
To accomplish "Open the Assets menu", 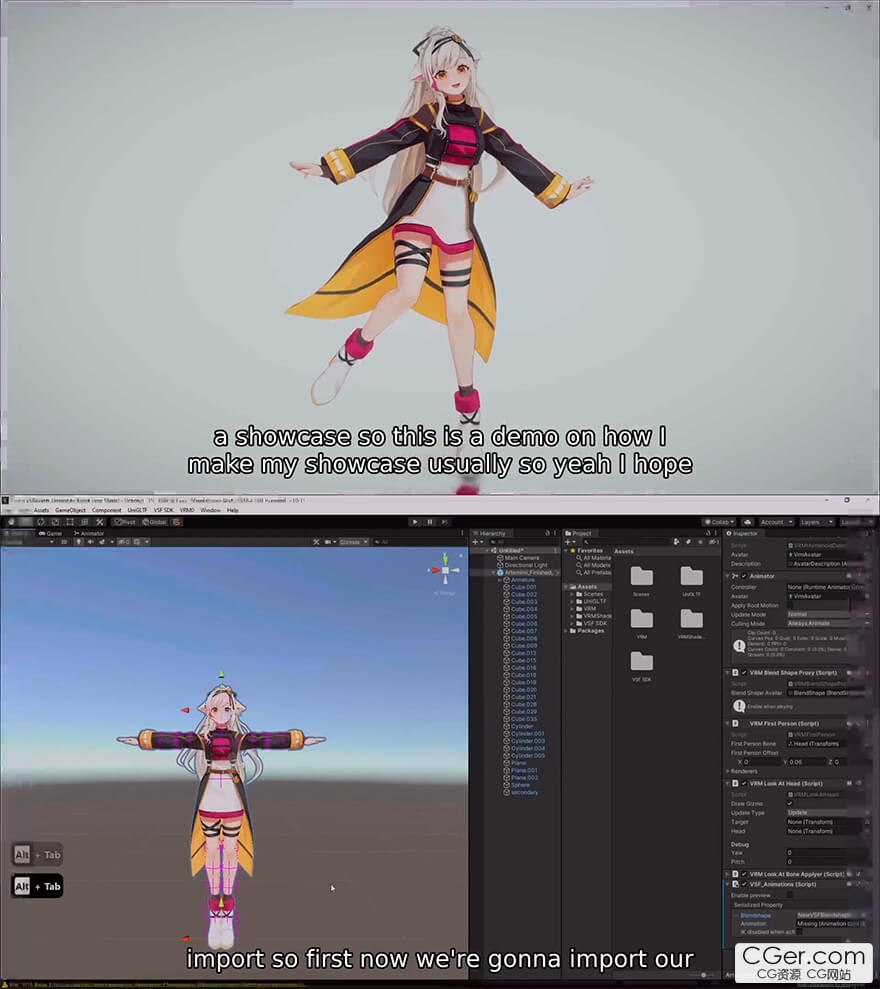I will 42,510.
